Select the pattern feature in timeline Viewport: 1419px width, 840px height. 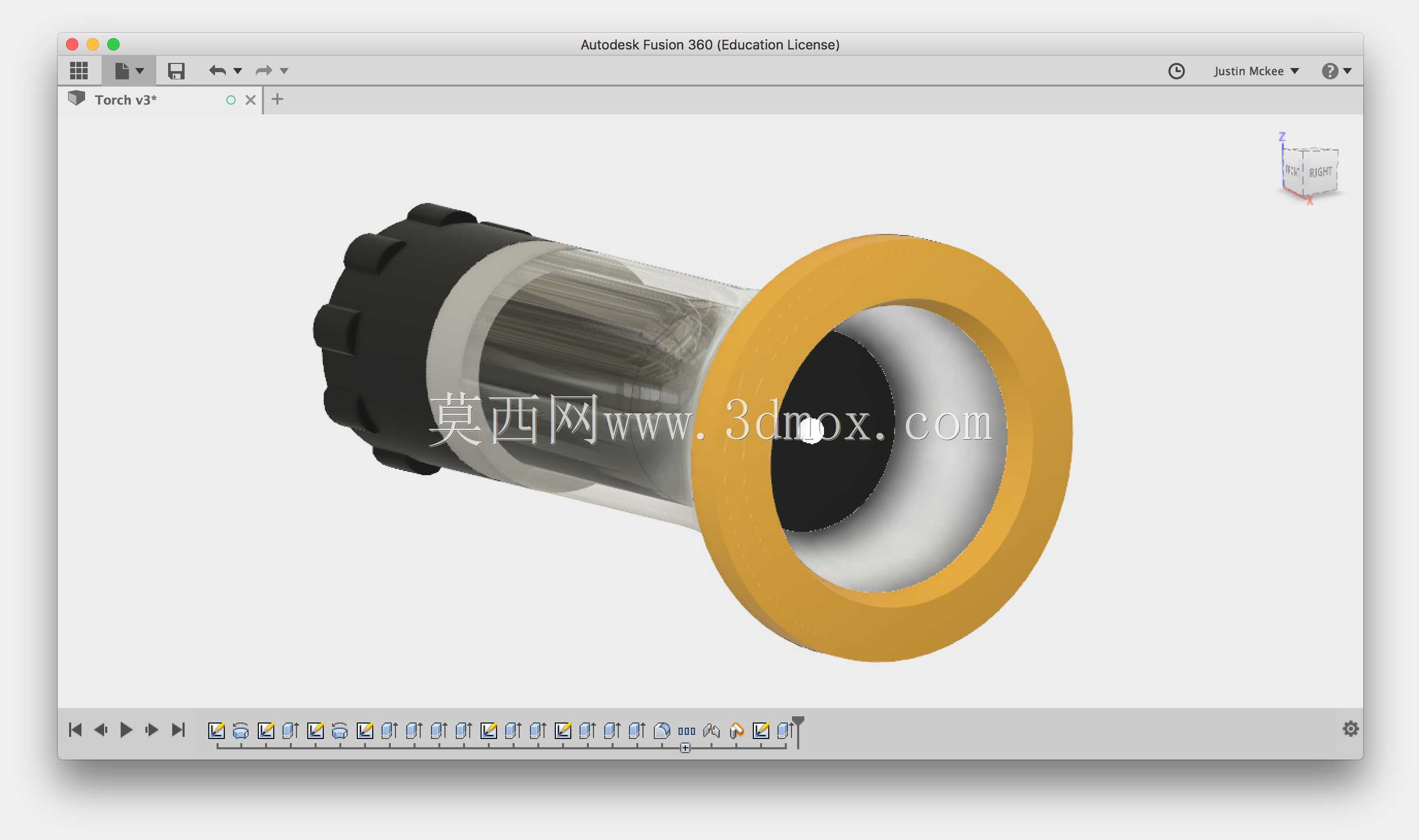(686, 731)
